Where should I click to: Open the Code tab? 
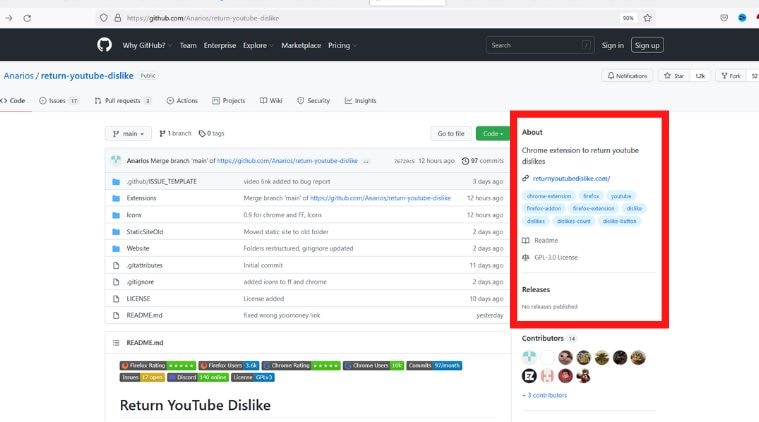(13, 101)
